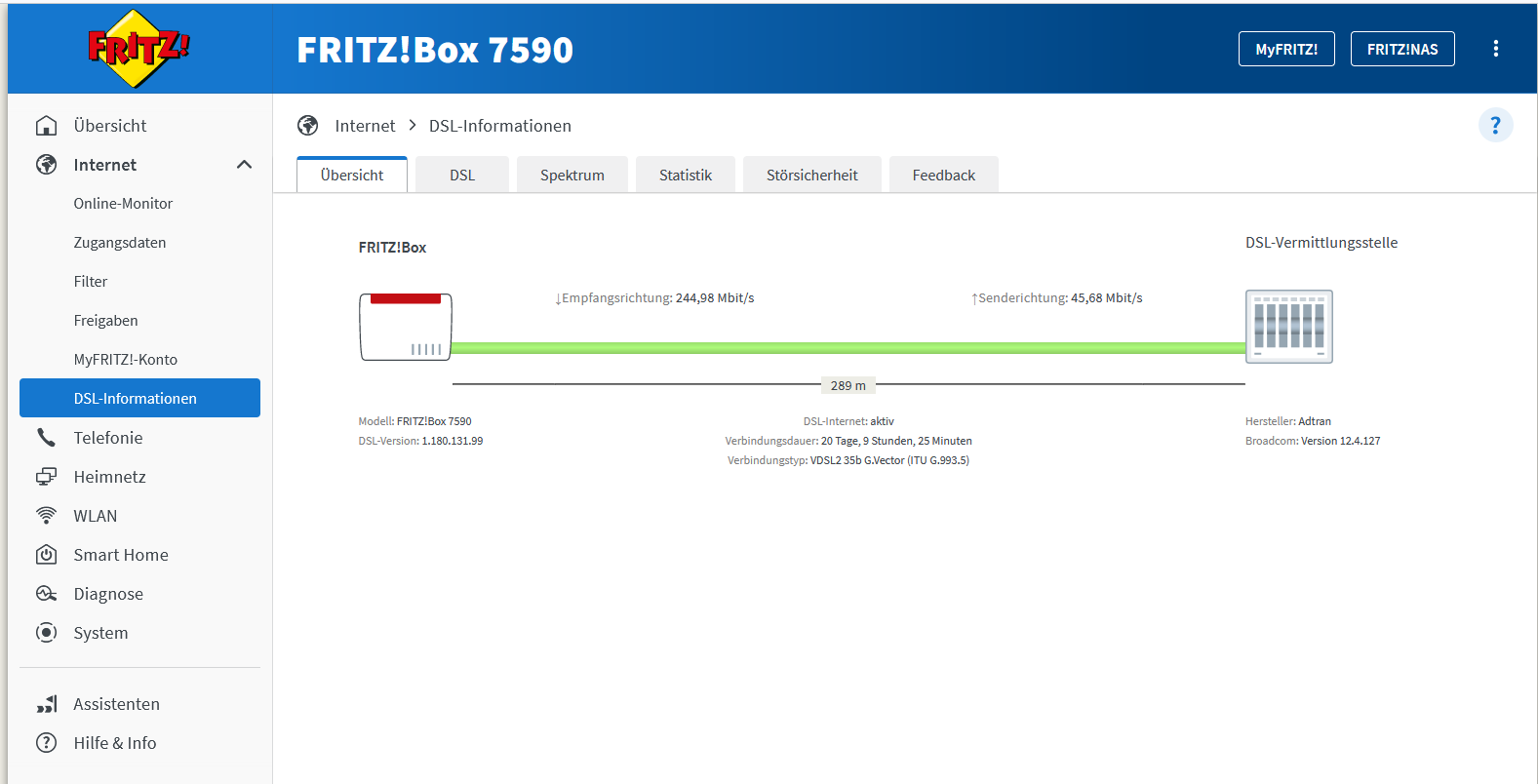Screen dimensions: 1538x784
Task: Click the 289 m line length label
Action: pos(848,385)
